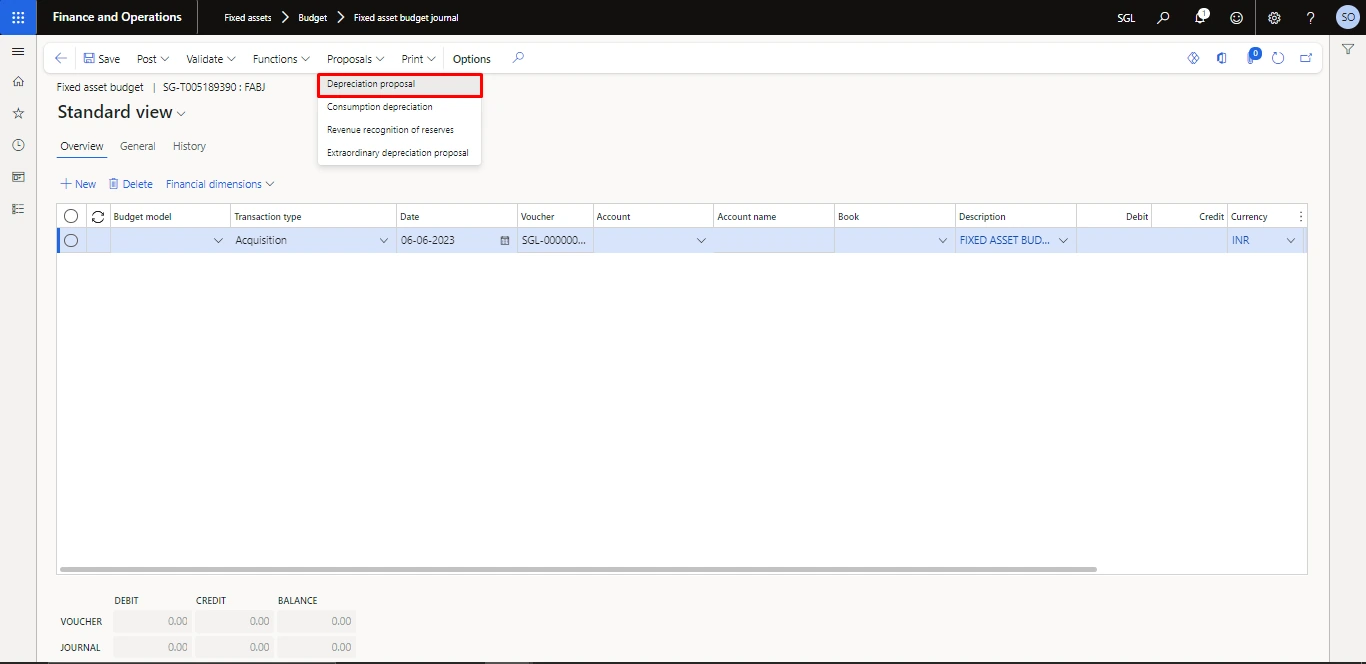Open the help question mark icon
This screenshot has width=1366, height=664.
click(1310, 17)
